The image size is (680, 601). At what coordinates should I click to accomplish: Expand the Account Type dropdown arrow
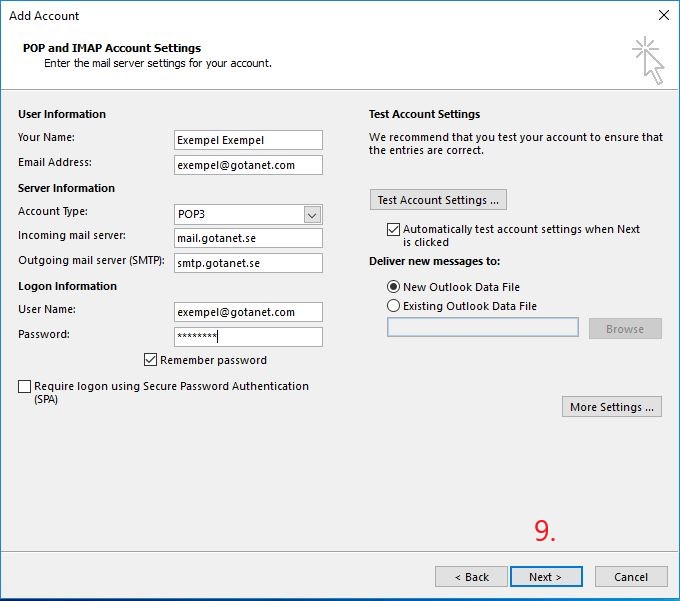coord(312,215)
